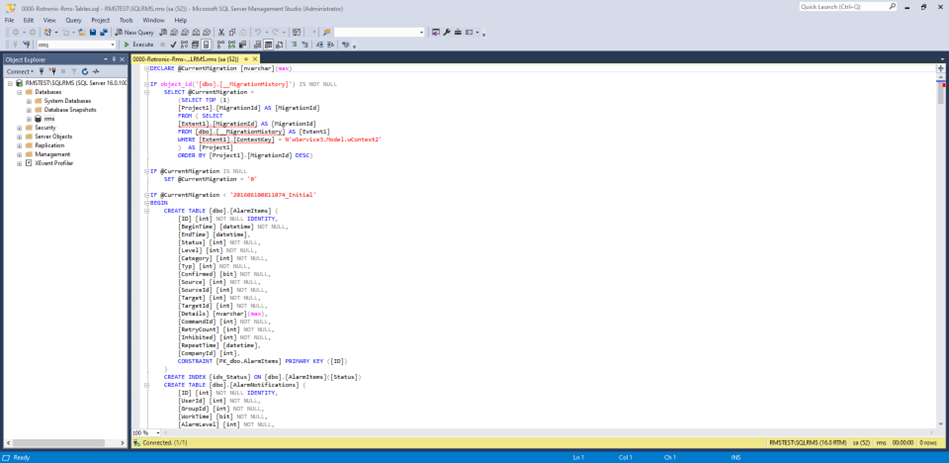Click the Save All icon
Image resolution: width=949 pixels, height=463 pixels.
[103, 32]
